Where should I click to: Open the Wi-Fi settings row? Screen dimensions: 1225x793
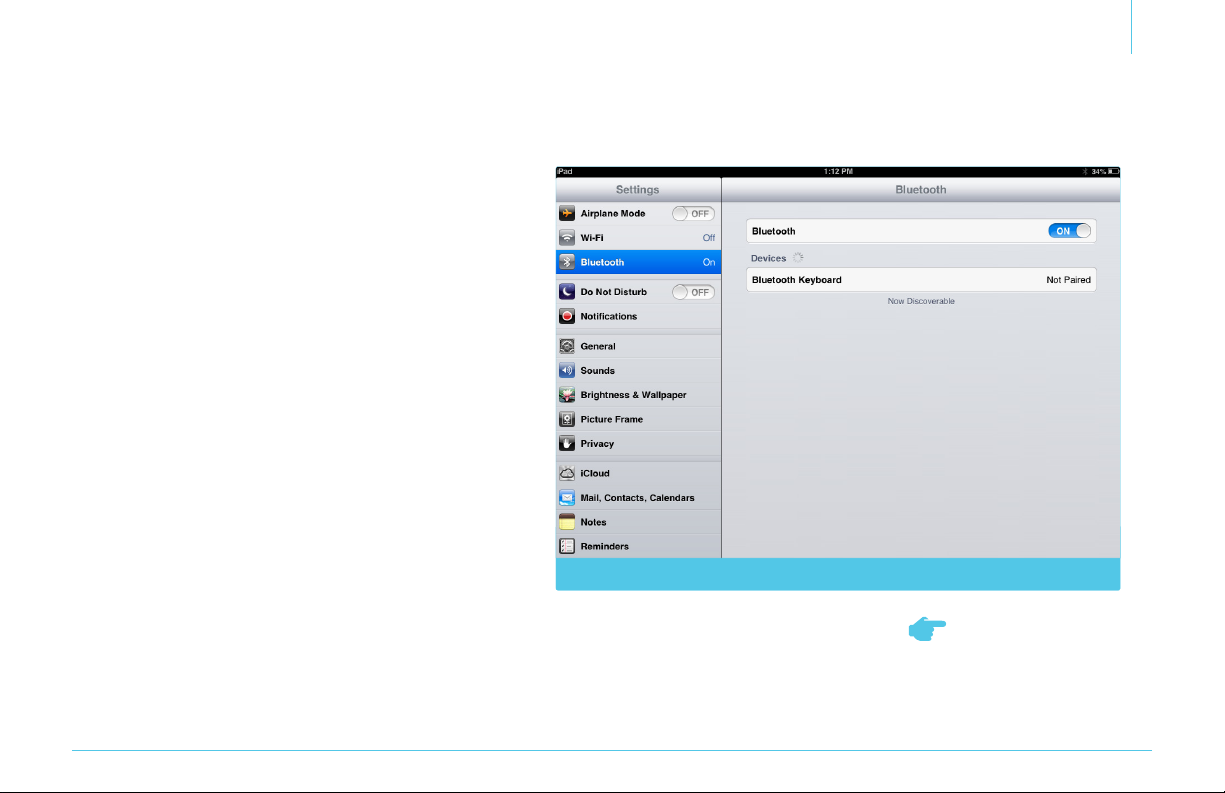point(638,238)
